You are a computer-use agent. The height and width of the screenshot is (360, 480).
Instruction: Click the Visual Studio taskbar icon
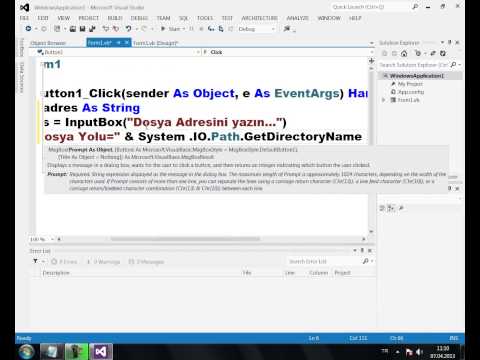[101, 352]
